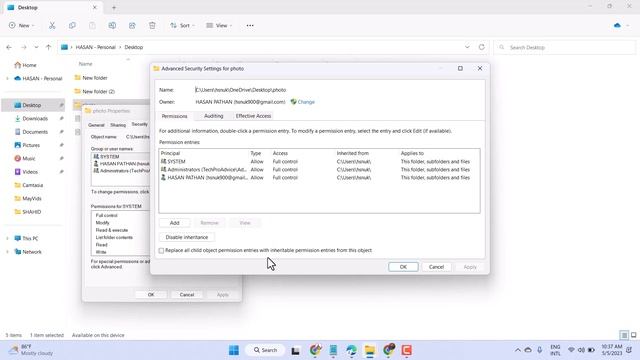This screenshot has height=360, width=640.
Task: Go up one folder level arrow
Action: [49, 47]
